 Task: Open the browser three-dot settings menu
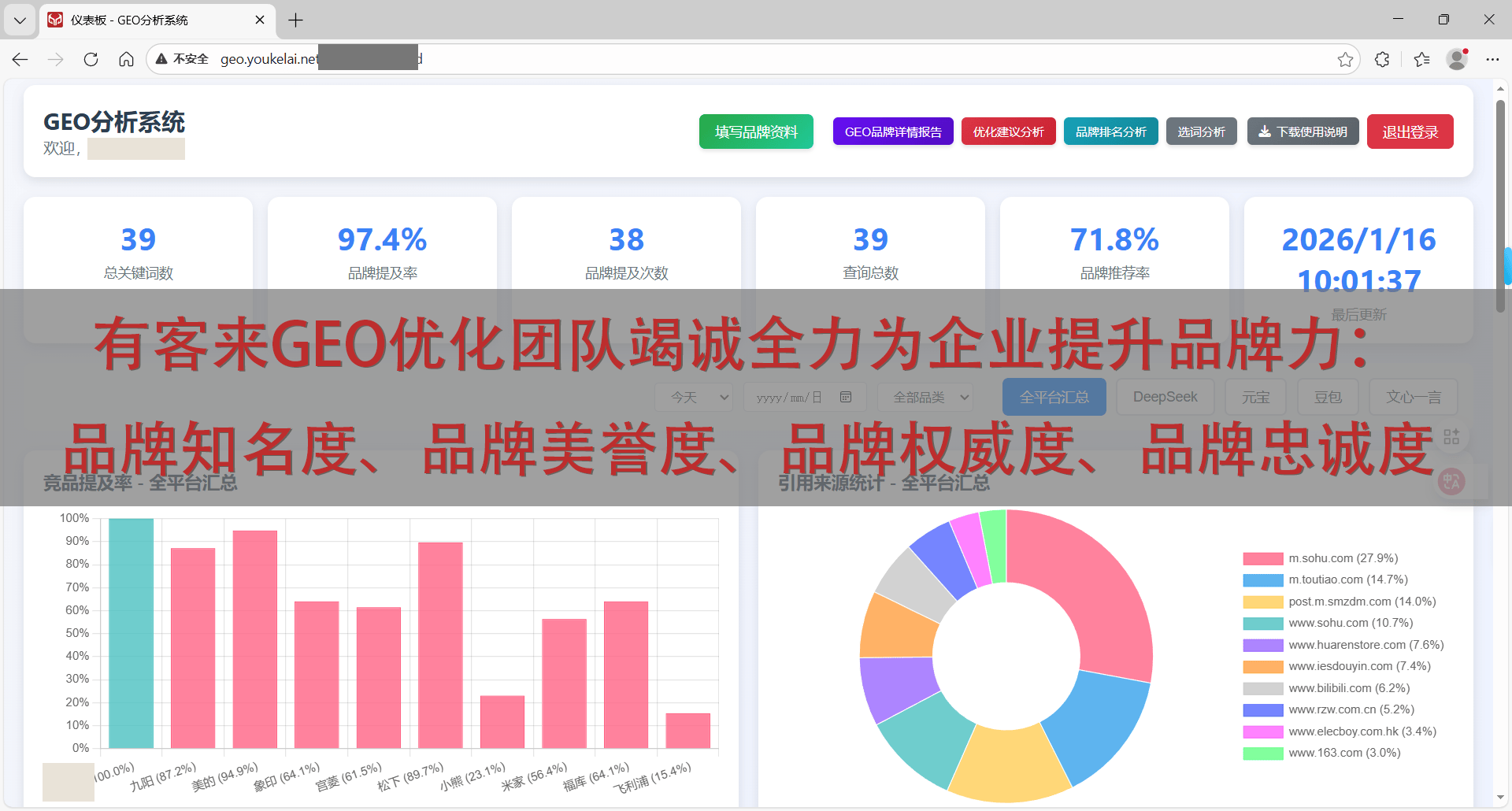click(x=1492, y=59)
